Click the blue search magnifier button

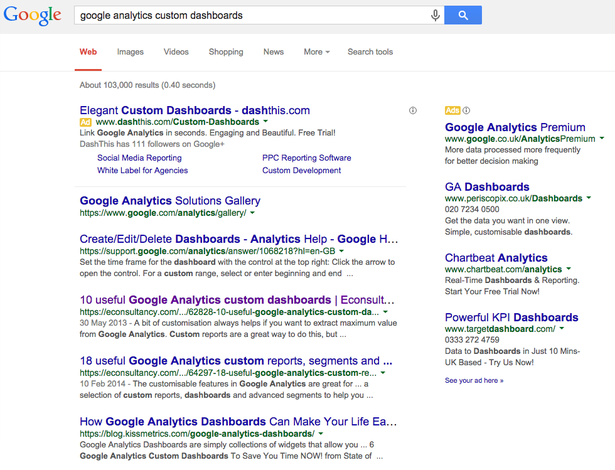463,15
